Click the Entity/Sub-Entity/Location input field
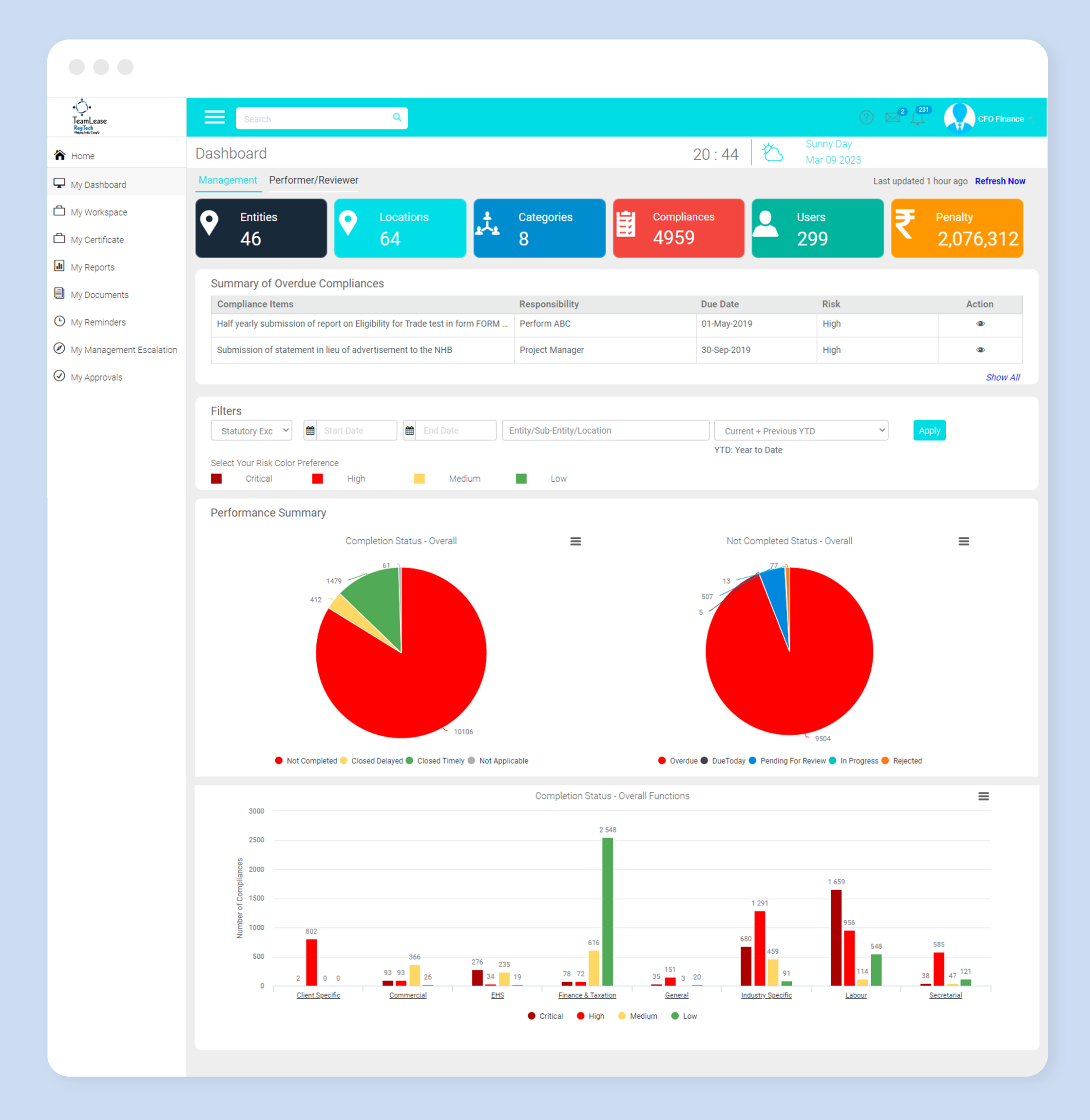Image resolution: width=1090 pixels, height=1120 pixels. tap(605, 430)
